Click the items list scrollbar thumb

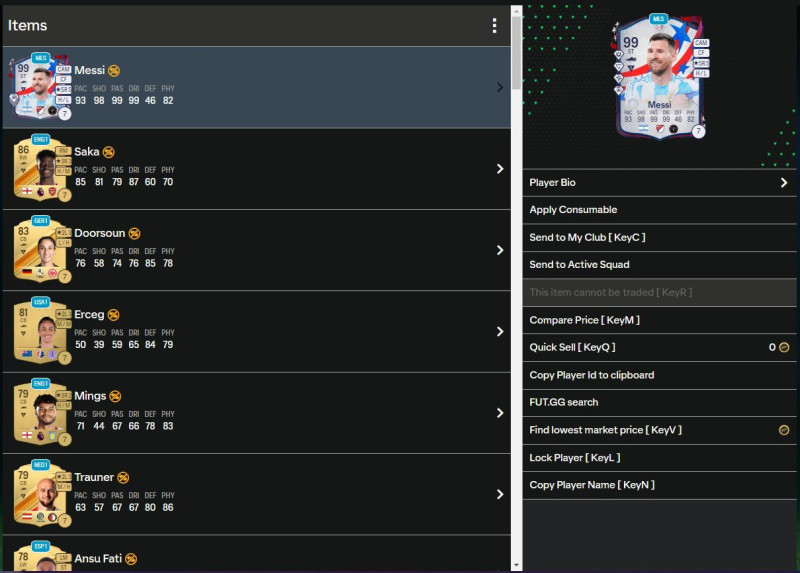pos(516,53)
